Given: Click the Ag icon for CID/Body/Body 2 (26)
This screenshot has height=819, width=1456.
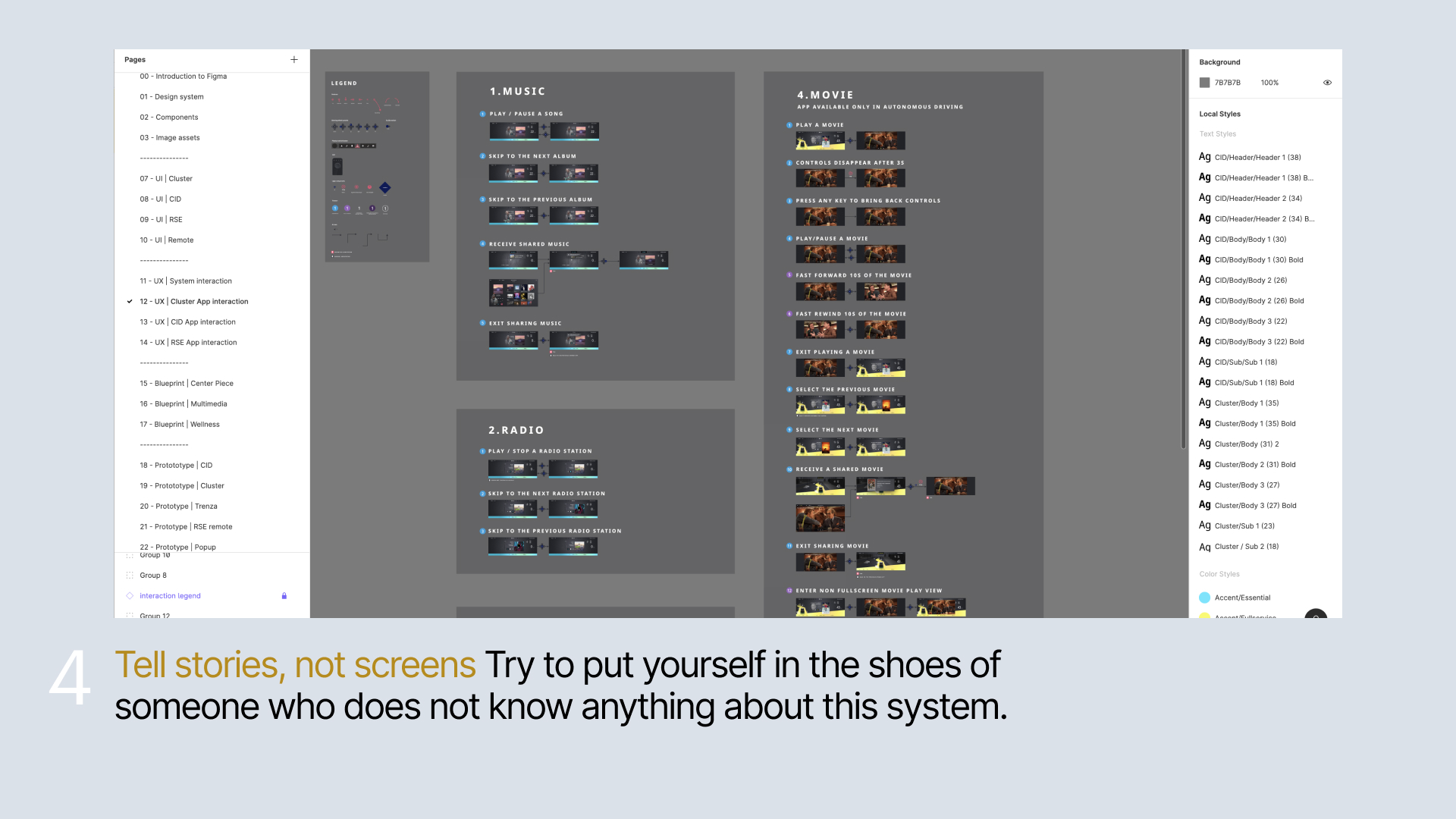Looking at the screenshot, I should click(x=1204, y=280).
